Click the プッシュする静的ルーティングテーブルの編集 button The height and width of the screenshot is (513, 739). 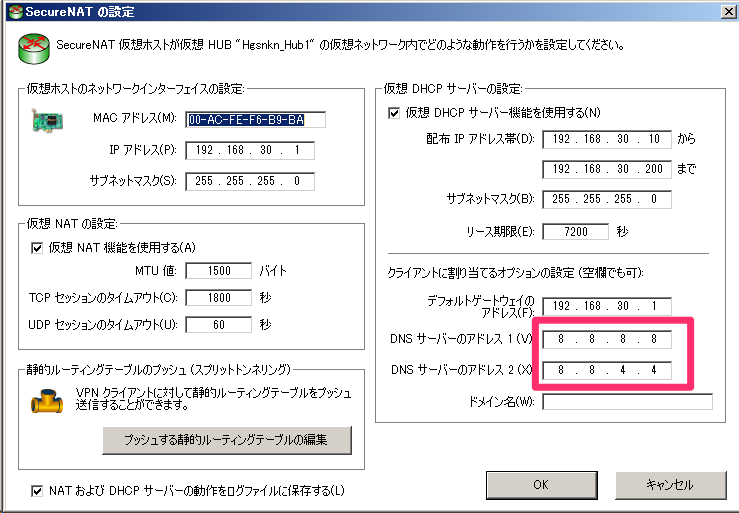(227, 440)
